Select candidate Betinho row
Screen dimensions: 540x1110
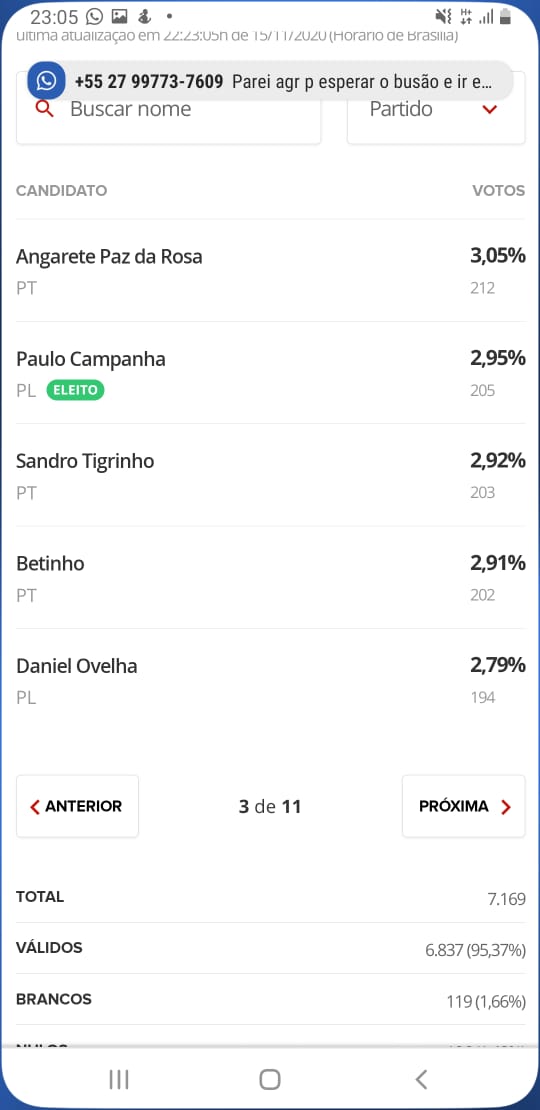pyautogui.click(x=270, y=578)
